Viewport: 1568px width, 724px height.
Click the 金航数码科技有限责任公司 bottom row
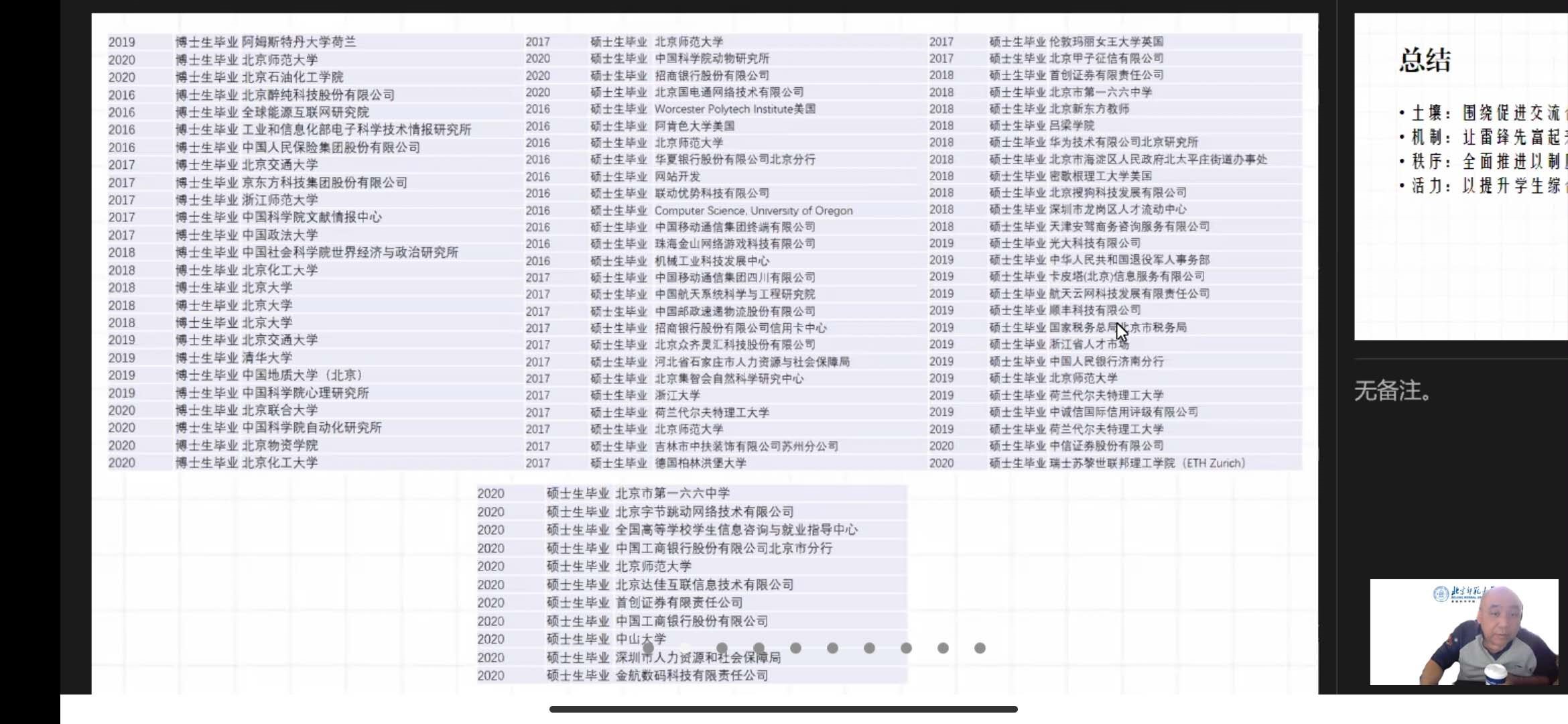tap(692, 675)
